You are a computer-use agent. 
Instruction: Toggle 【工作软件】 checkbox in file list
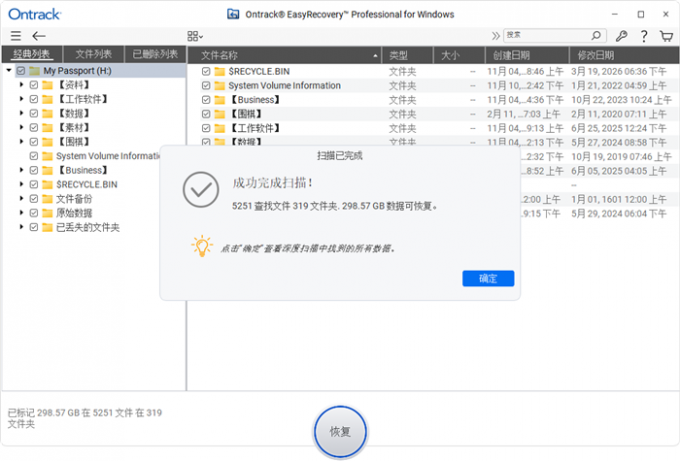(206, 128)
